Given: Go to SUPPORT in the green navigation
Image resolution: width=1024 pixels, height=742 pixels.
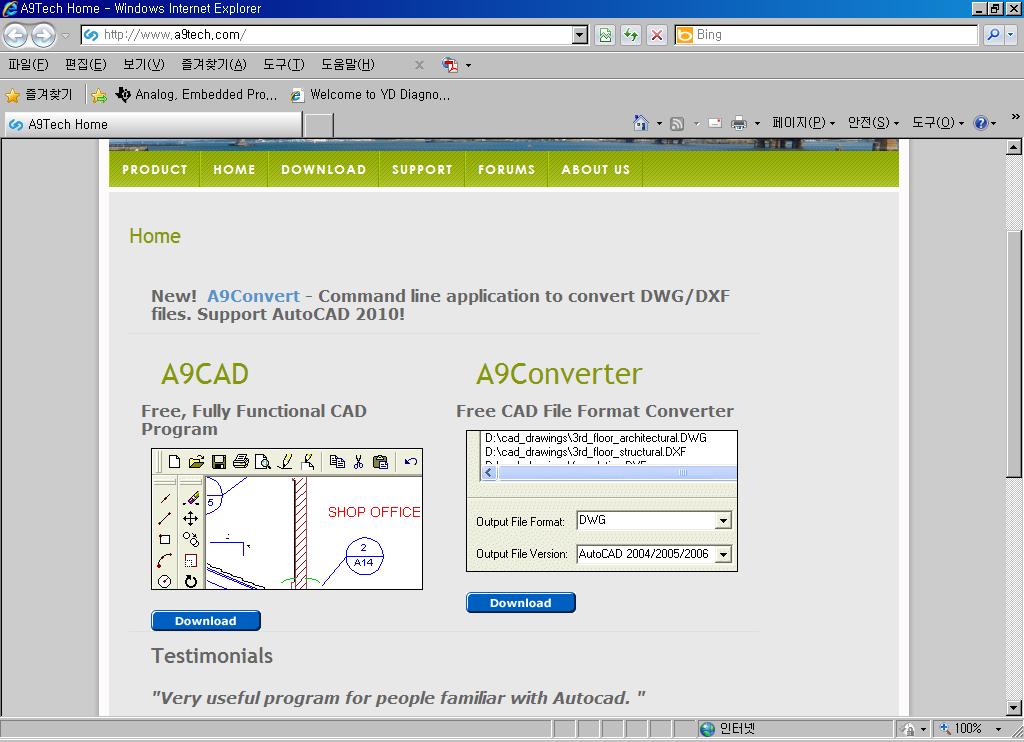Looking at the screenshot, I should click(x=422, y=169).
